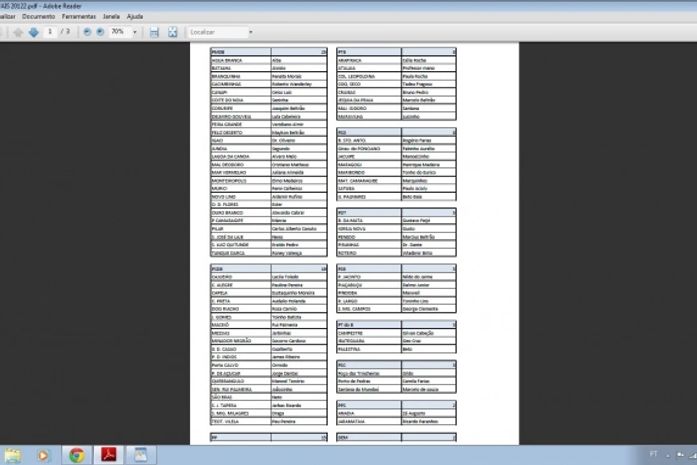Click the fit full page icon
Viewport: 697px width, 465px height.
(172, 32)
